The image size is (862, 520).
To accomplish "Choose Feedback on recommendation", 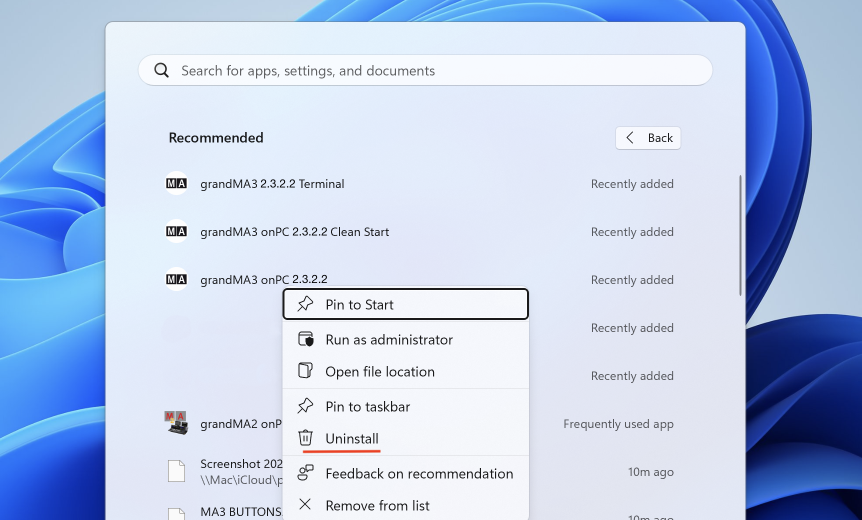I will 406,474.
